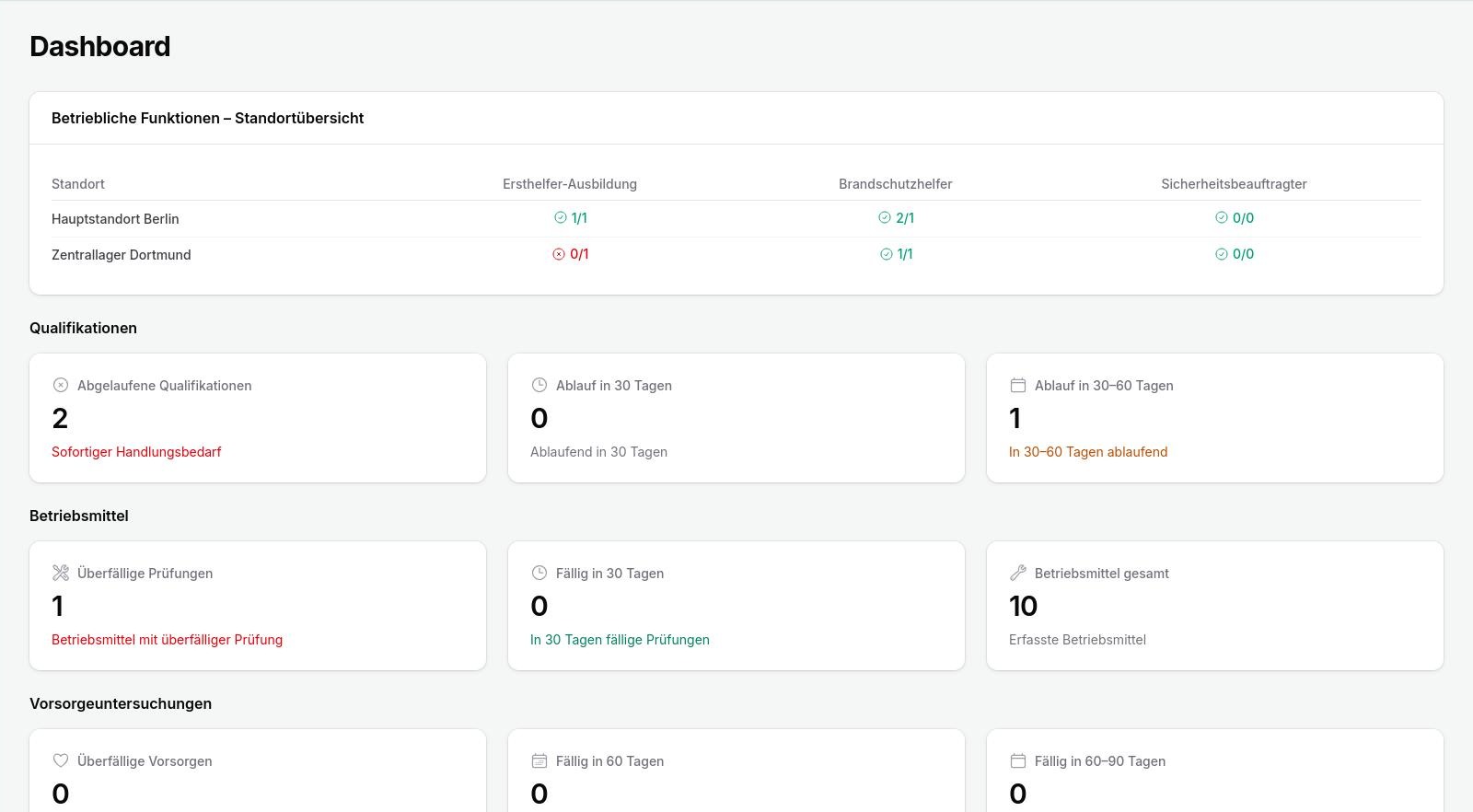Click the check icon beside Berlin Brandschutzhelfer 2/1
Image resolution: width=1473 pixels, height=812 pixels.
click(x=884, y=218)
